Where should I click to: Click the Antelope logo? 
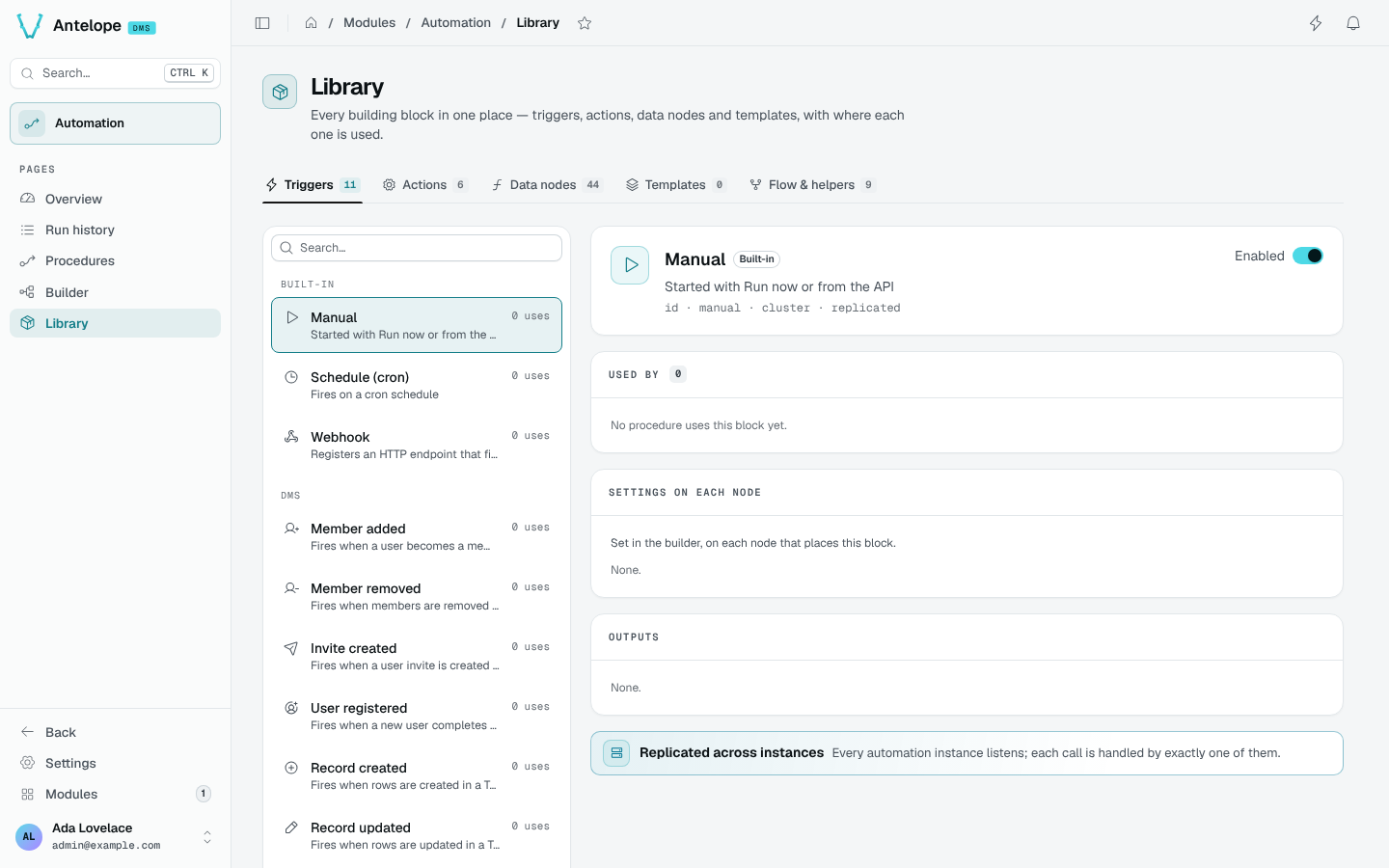[x=30, y=26]
